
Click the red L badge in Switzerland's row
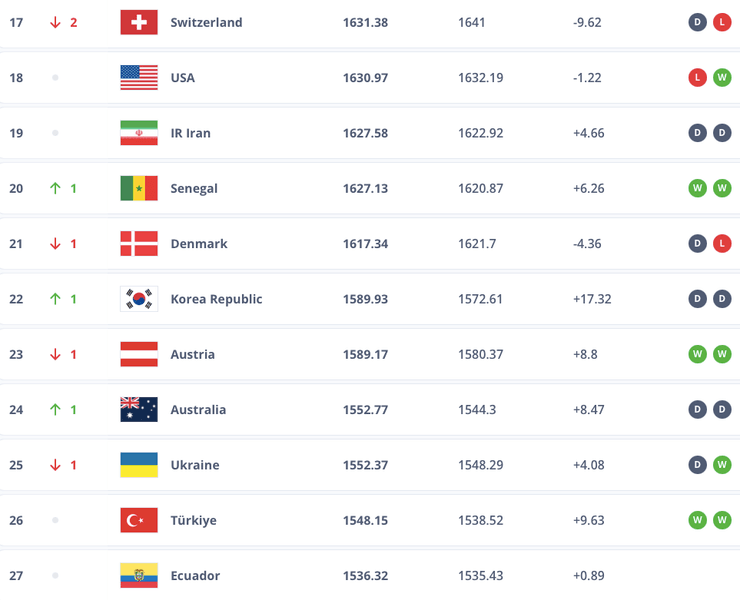[722, 22]
